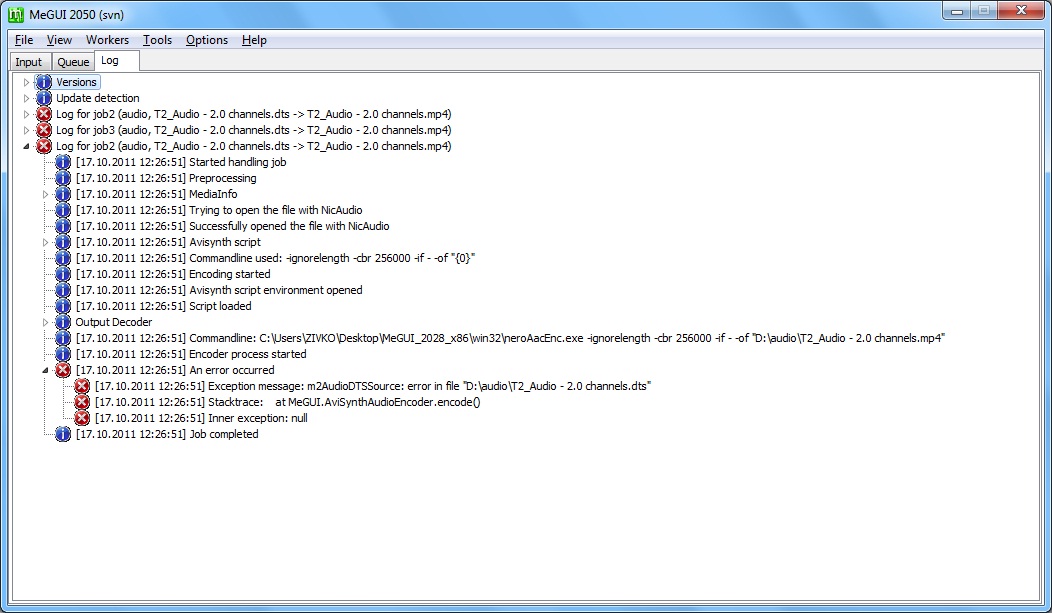Open the View menu
Viewport: 1052px width, 613px height.
point(59,40)
